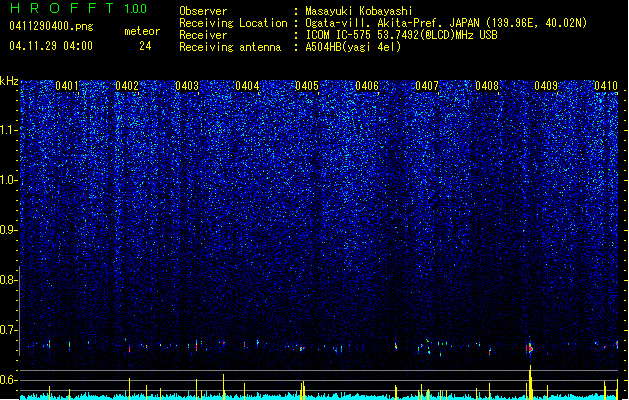The image size is (629, 400).
Task: Click the HROFFT 1.0.0 title text
Action: 79,8
